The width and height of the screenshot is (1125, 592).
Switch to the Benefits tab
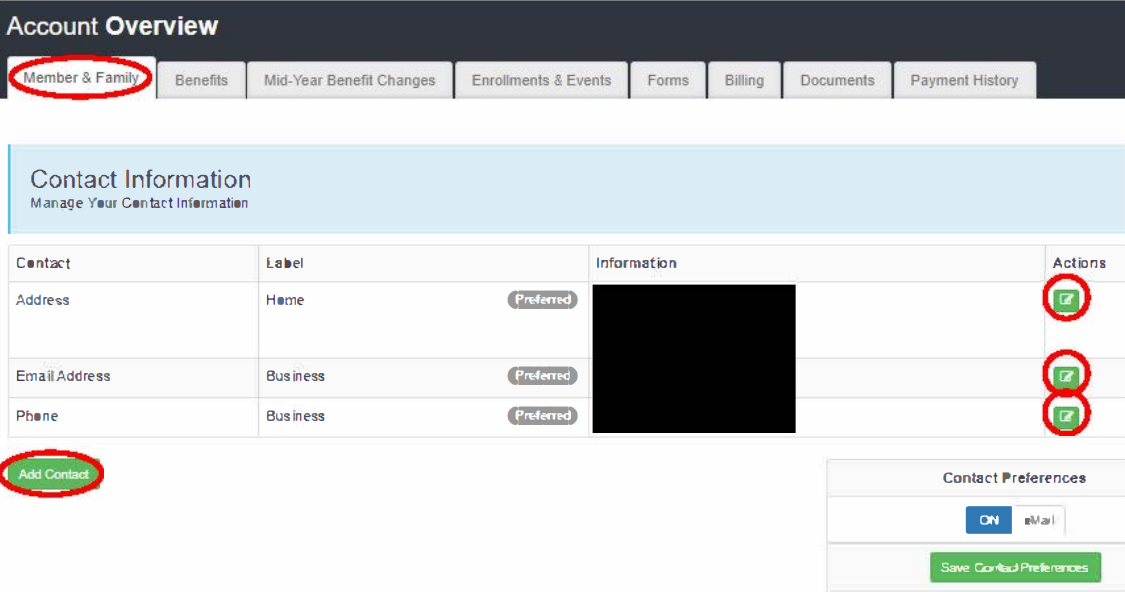[x=201, y=80]
